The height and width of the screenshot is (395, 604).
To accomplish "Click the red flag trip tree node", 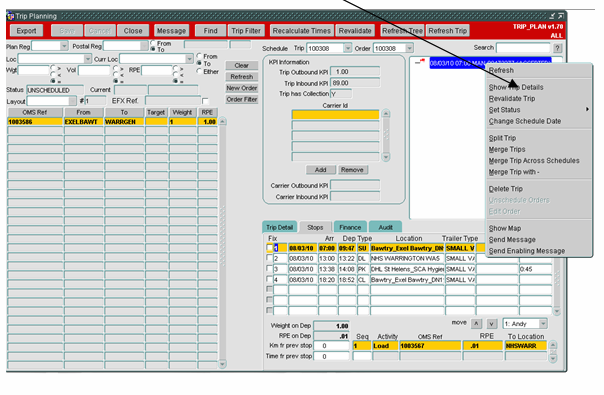I will (x=422, y=61).
